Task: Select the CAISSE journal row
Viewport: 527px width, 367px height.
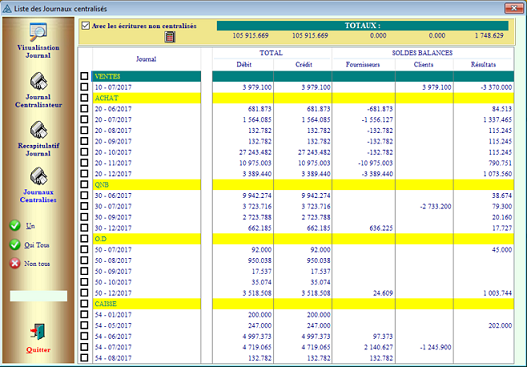Action: click(146, 303)
